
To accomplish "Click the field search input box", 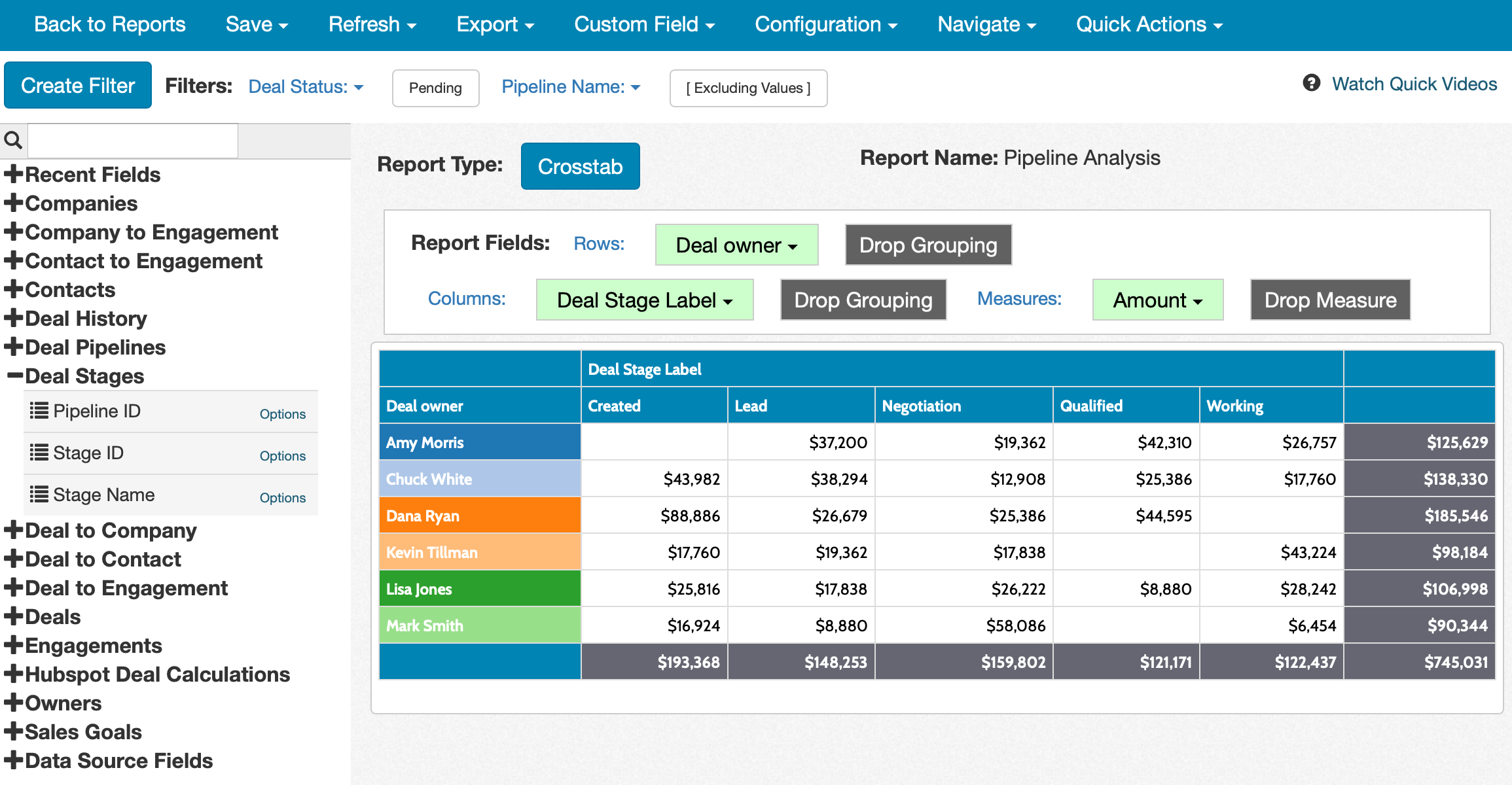I will coord(133,140).
